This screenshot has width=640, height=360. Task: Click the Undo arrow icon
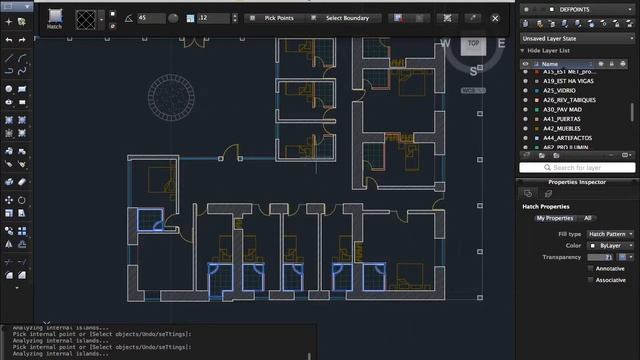pos(9,40)
